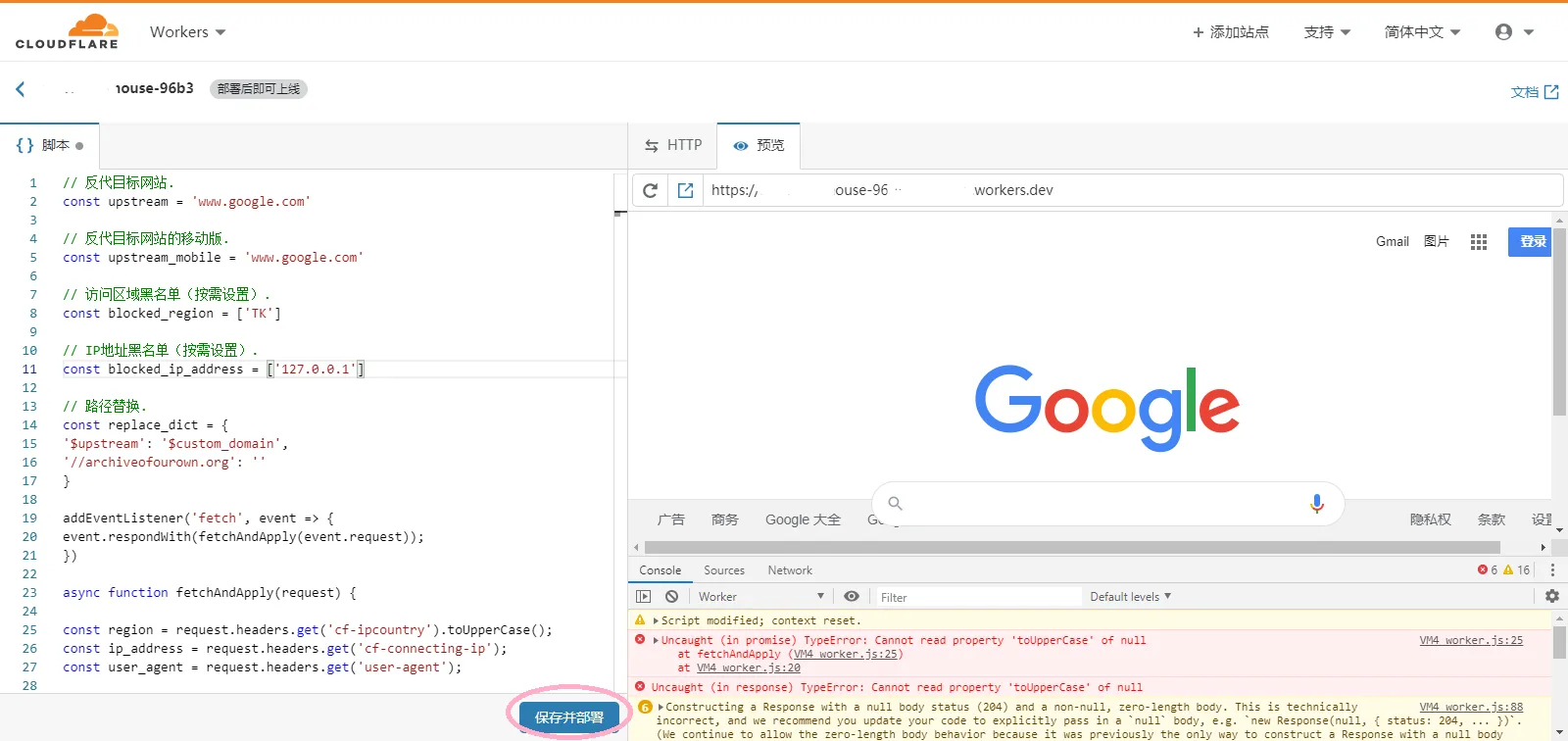The image size is (1568, 741).
Task: Open the Worker context dropdown
Action: [x=760, y=596]
